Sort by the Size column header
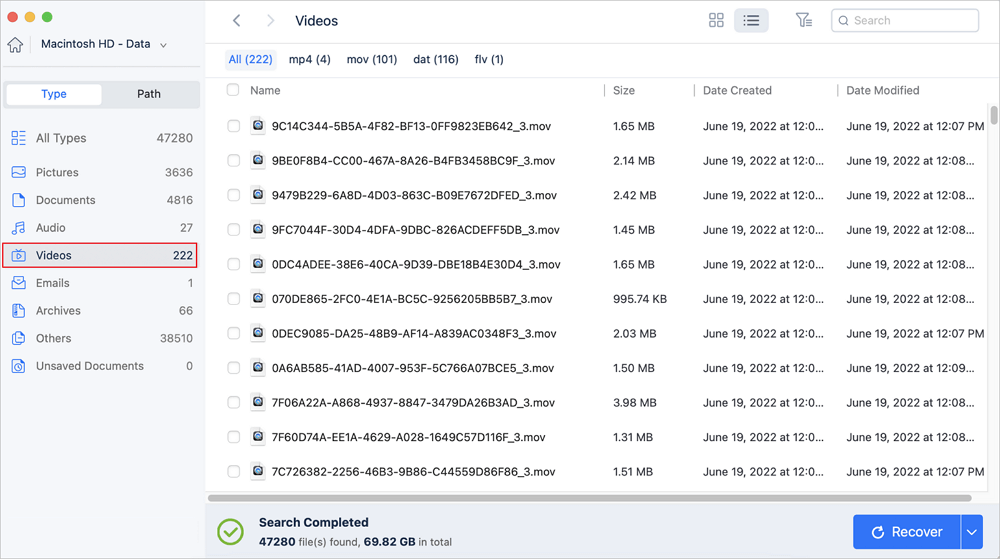Viewport: 1000px width, 559px height. pos(624,91)
